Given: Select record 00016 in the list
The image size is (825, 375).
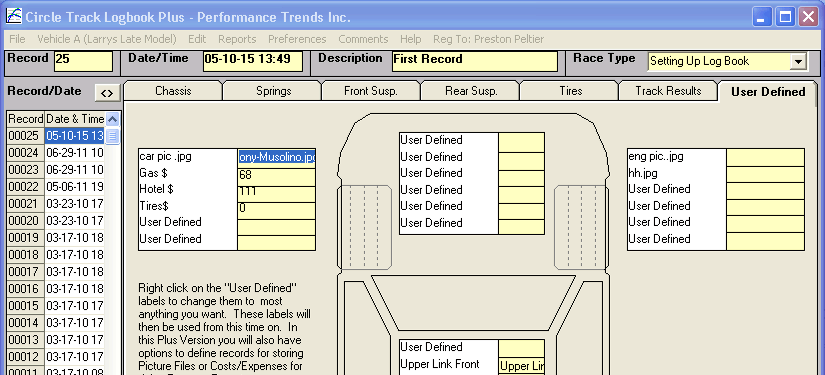Looking at the screenshot, I should tap(56, 289).
